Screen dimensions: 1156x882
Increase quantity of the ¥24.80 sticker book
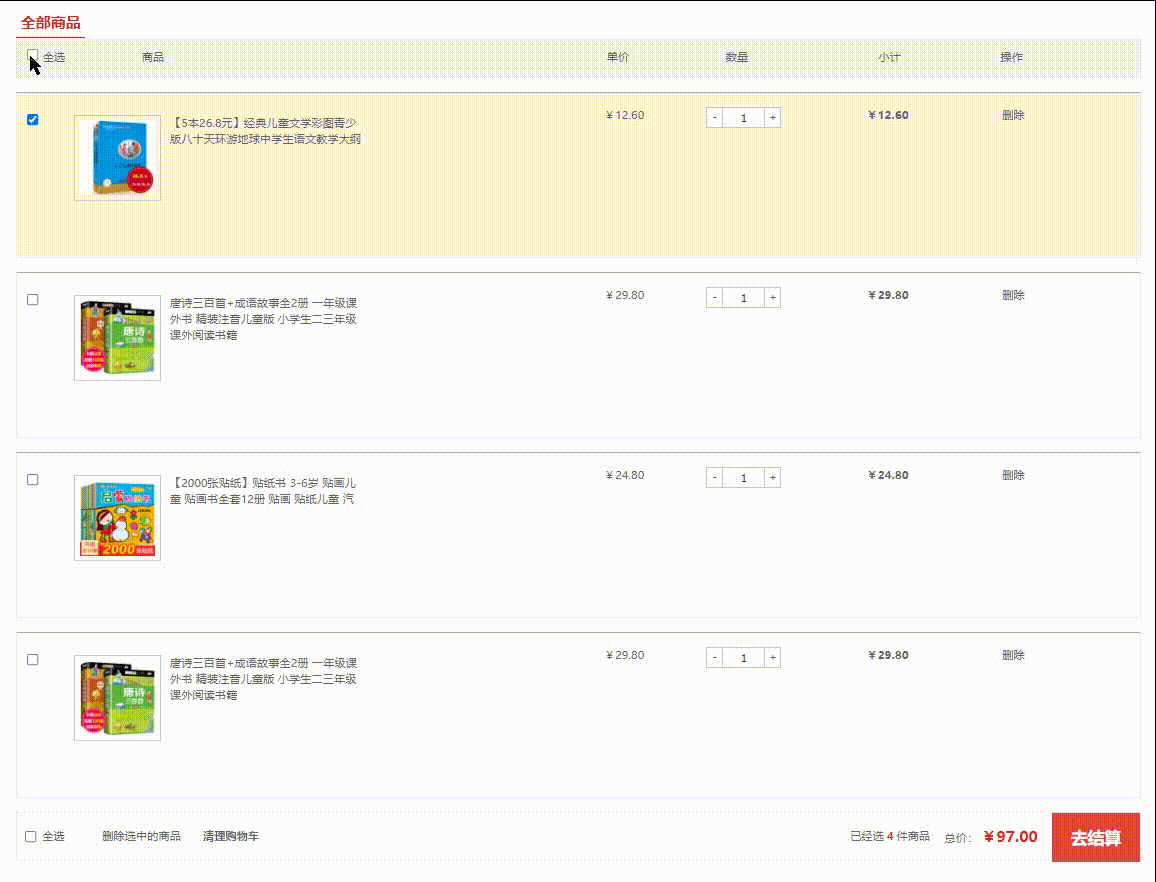click(x=773, y=478)
